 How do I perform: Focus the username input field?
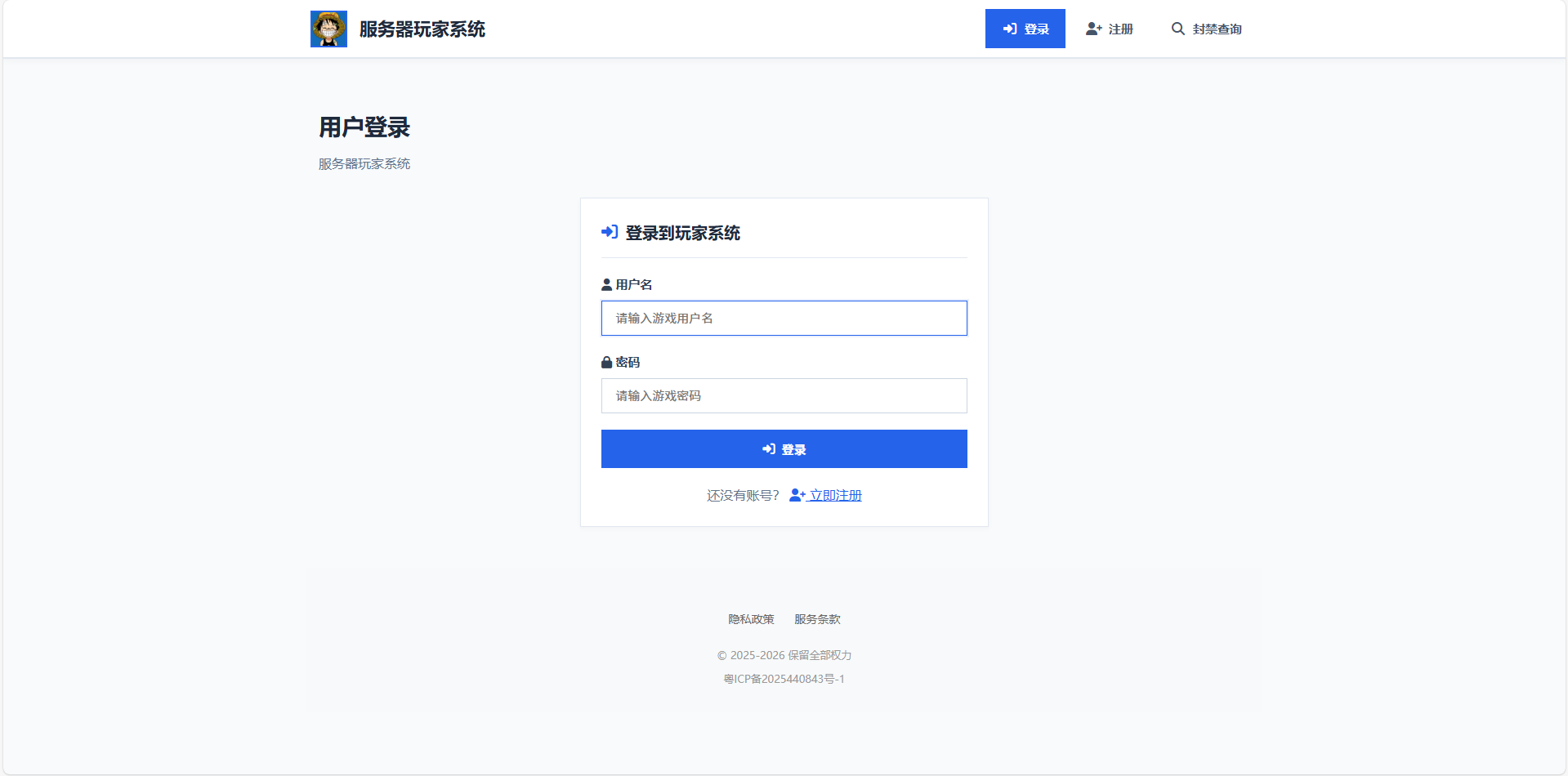coord(783,318)
